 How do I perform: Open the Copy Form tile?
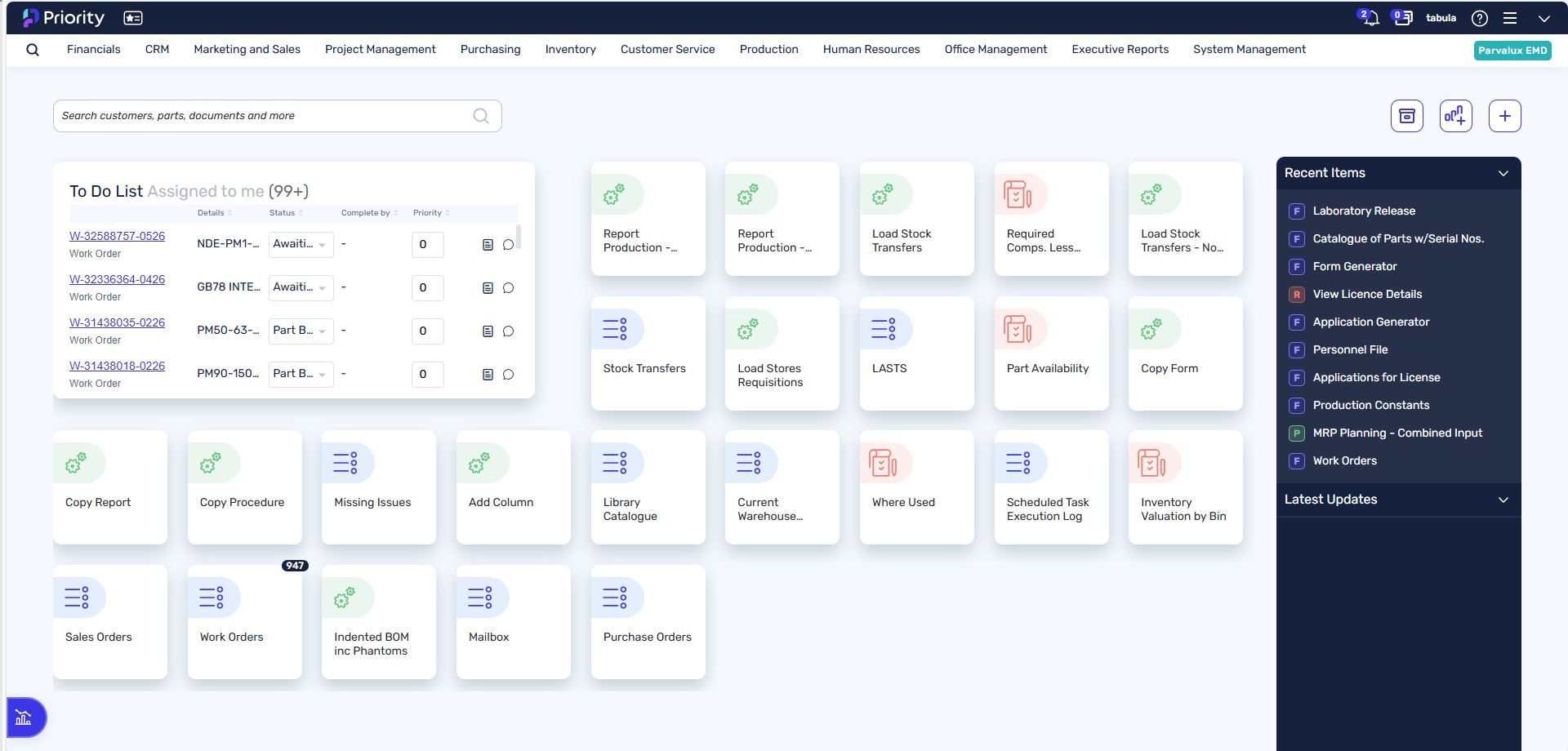[1186, 353]
